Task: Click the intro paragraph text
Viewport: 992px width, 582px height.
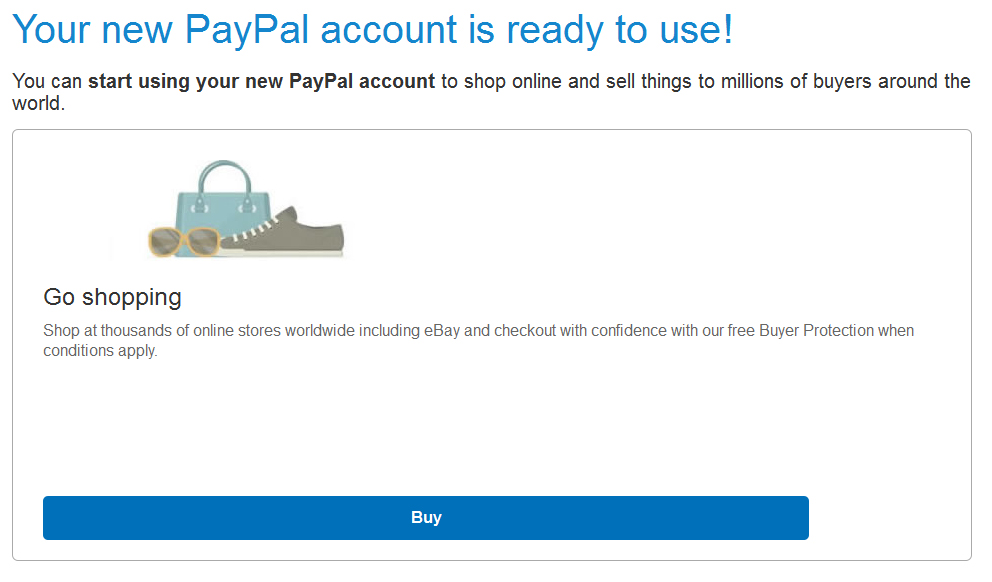Action: 490,90
